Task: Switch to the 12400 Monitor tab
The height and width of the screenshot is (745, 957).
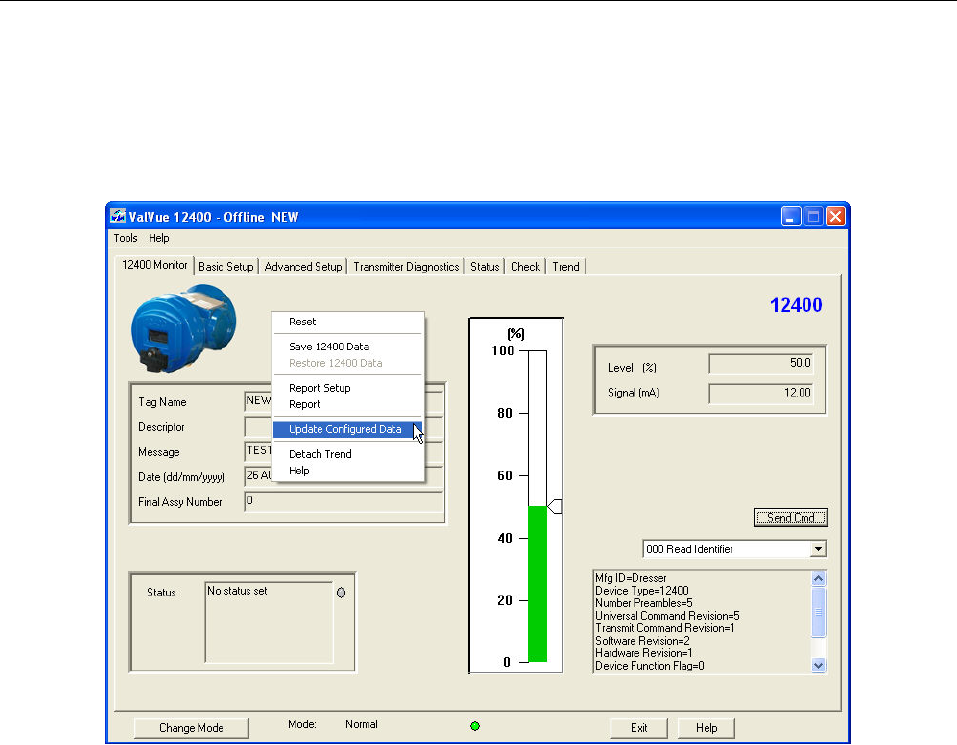Action: tap(154, 265)
